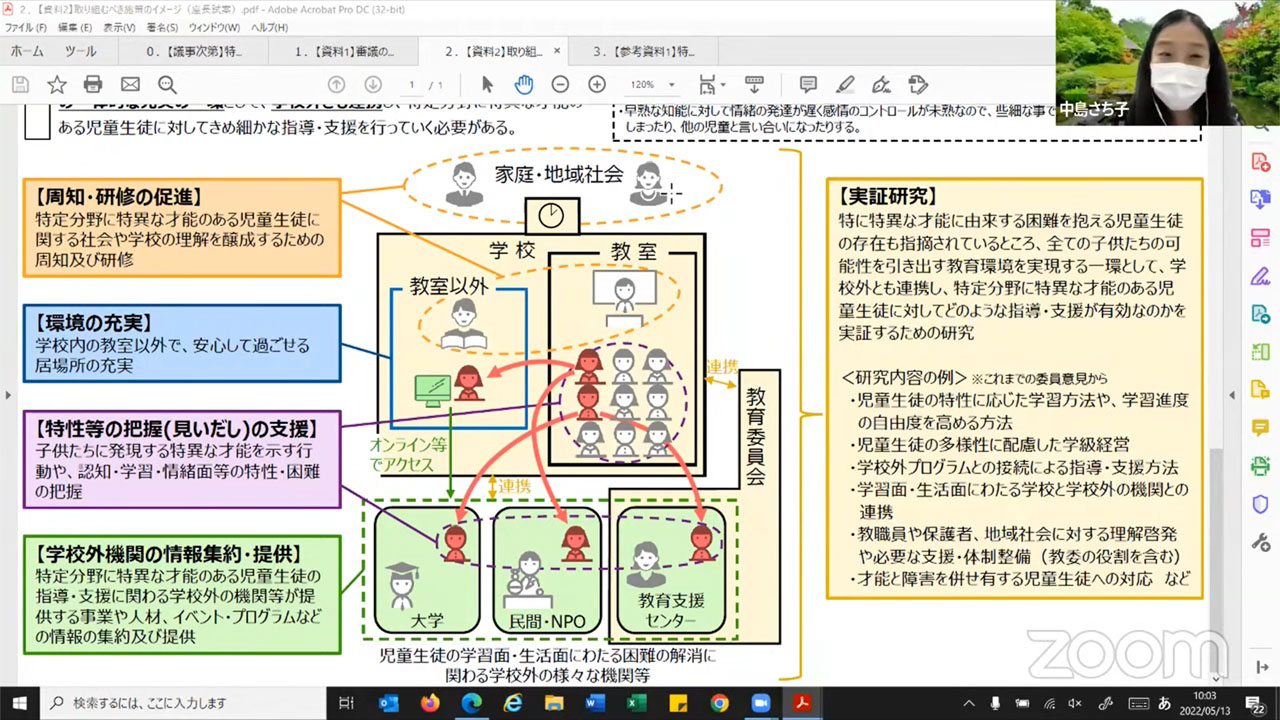This screenshot has height=720, width=1280.
Task: Click the taskbar search box
Action: coord(184,702)
